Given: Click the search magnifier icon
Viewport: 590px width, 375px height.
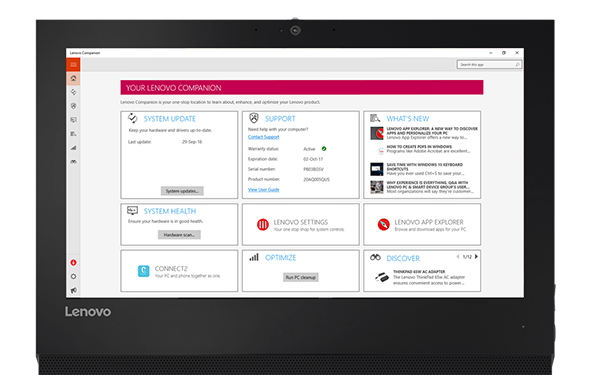Looking at the screenshot, I should 517,65.
